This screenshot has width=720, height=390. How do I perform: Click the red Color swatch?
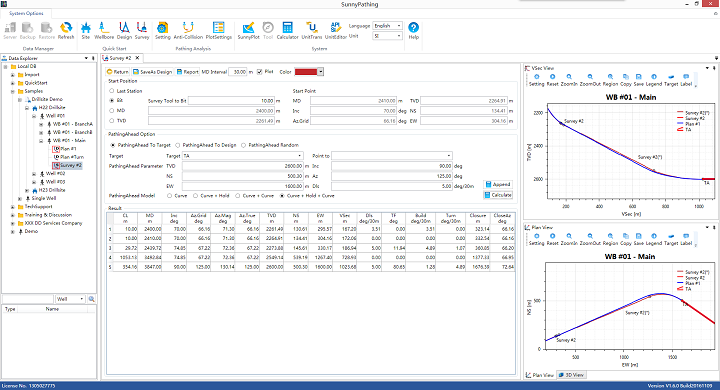coord(306,72)
